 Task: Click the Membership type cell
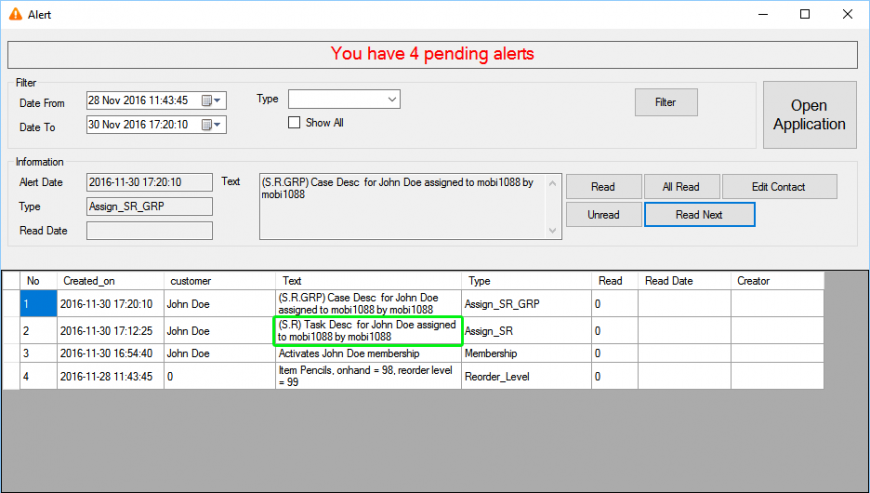click(527, 353)
